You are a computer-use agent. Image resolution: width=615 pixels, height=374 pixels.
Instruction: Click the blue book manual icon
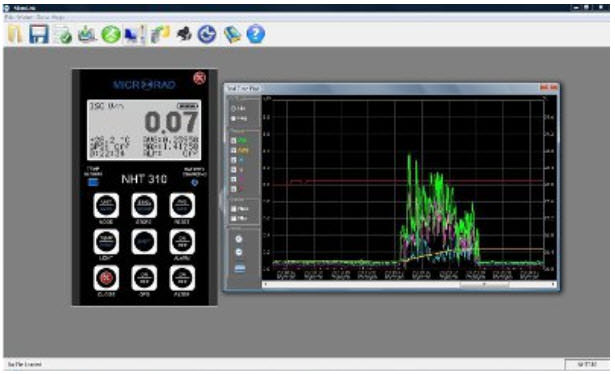(x=232, y=34)
